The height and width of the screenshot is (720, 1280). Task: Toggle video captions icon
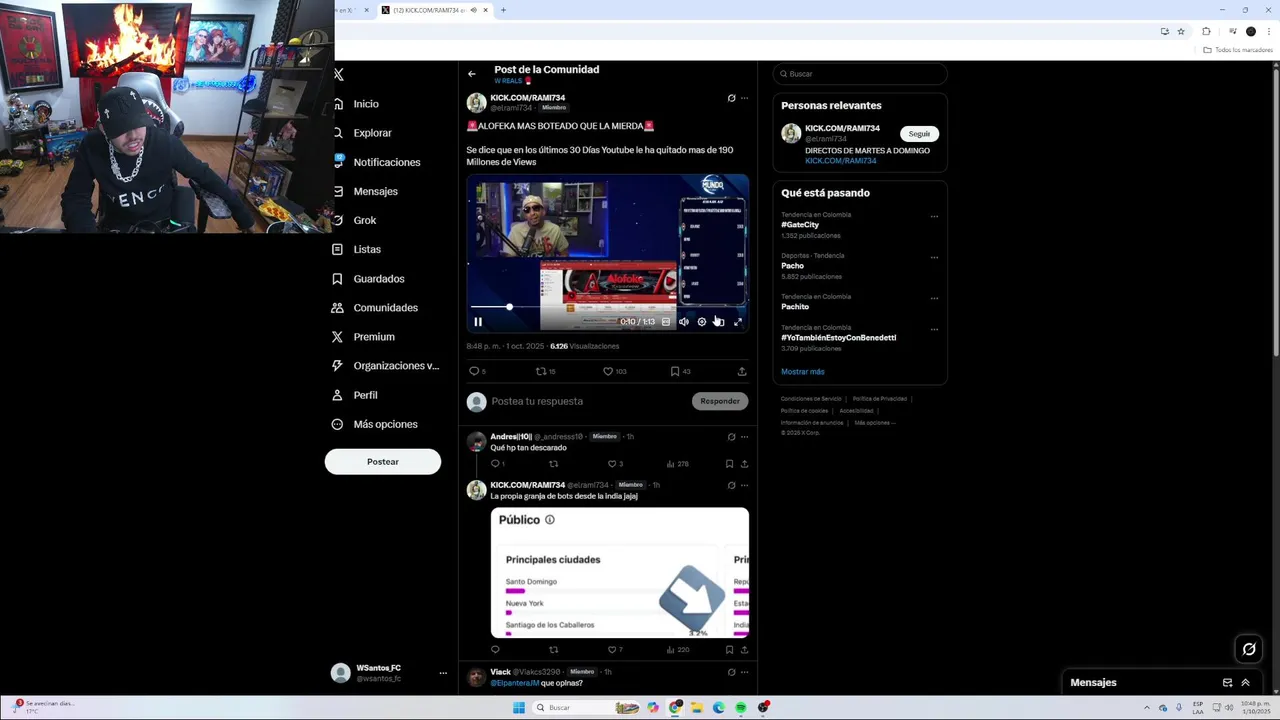[666, 322]
